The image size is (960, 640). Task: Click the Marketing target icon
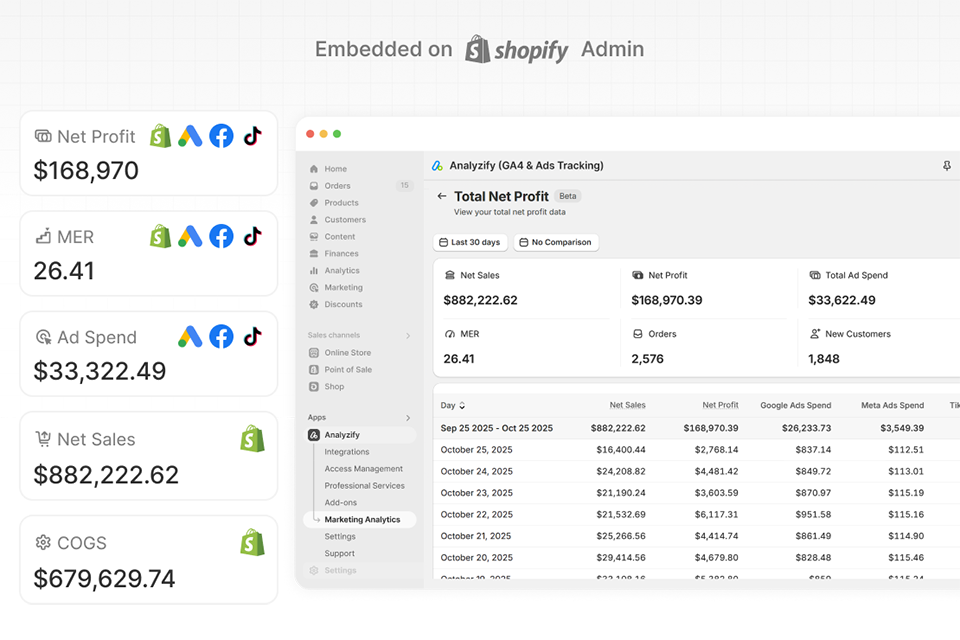click(313, 287)
